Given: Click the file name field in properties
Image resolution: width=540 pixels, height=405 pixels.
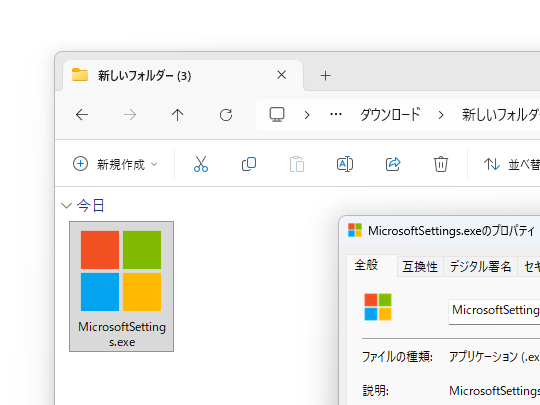Looking at the screenshot, I should coord(494,311).
